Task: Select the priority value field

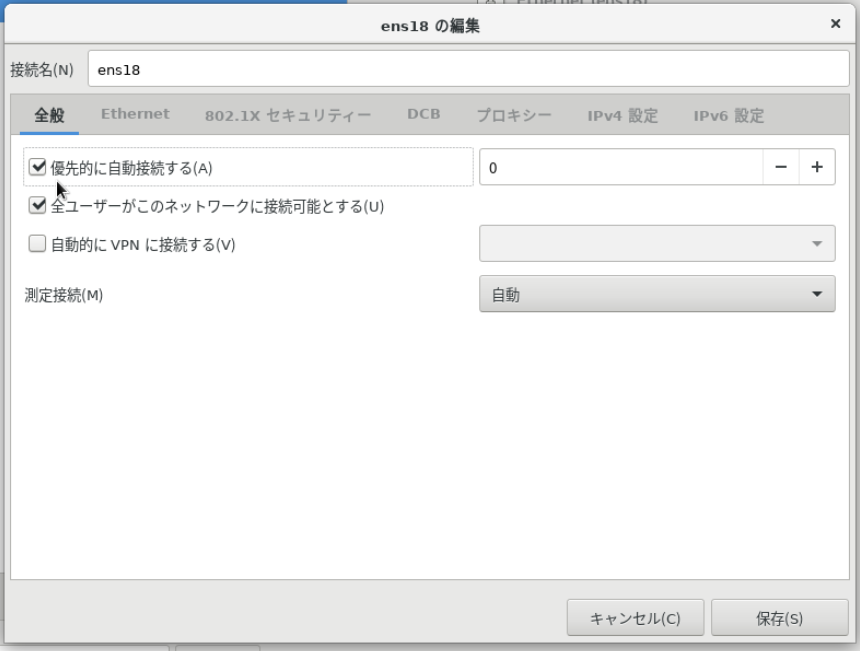Action: coord(600,166)
